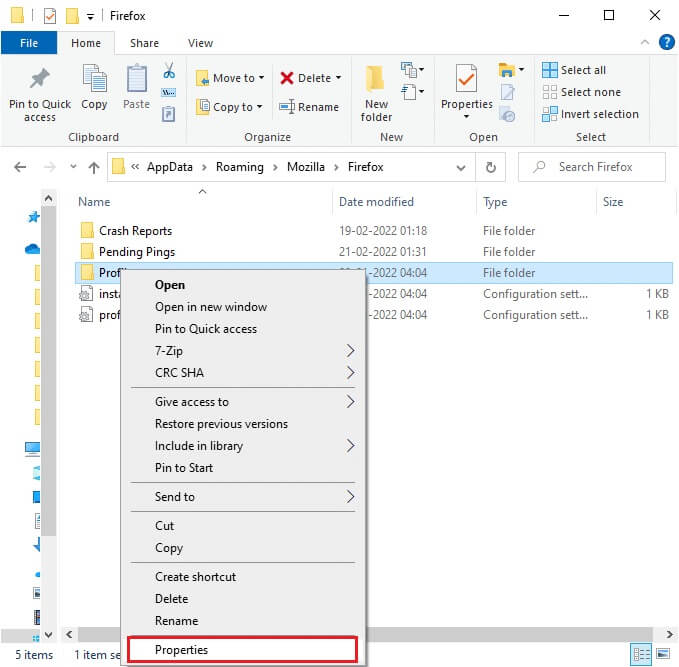679x667 pixels.
Task: Open the Easy access ribbon menu
Action: tap(412, 92)
